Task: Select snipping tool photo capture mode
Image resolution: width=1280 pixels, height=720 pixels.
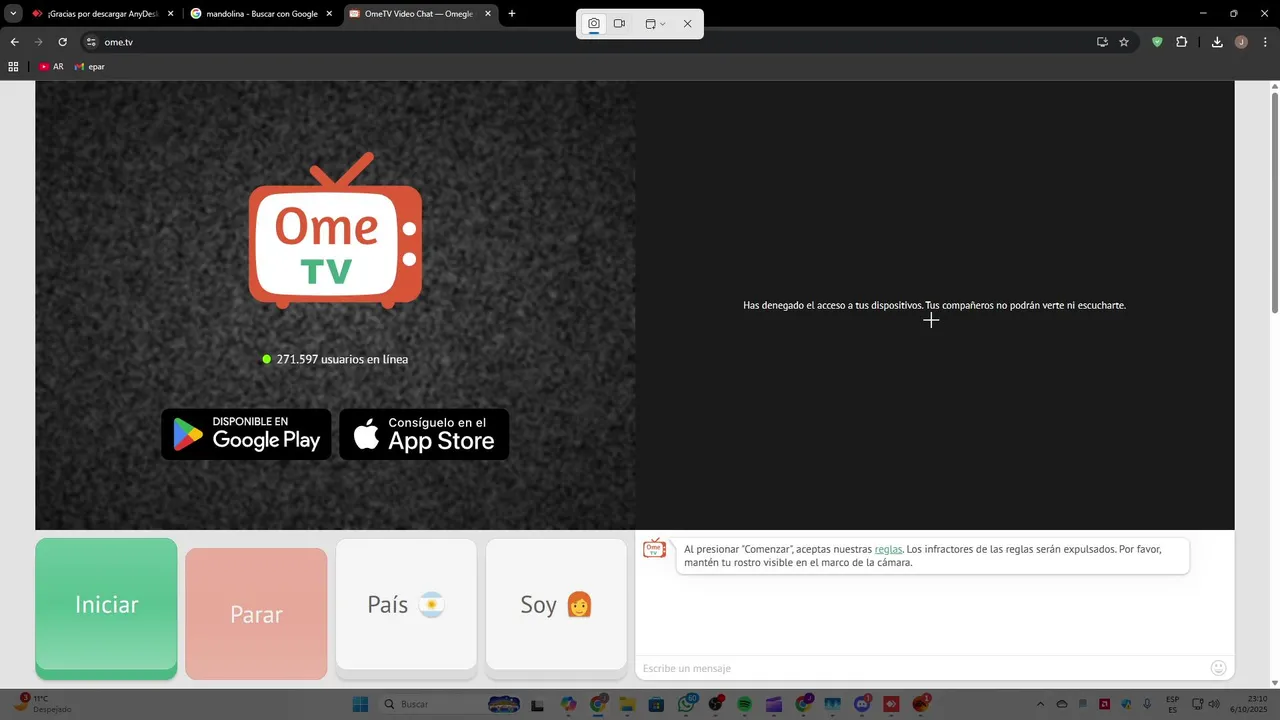Action: 594,23
